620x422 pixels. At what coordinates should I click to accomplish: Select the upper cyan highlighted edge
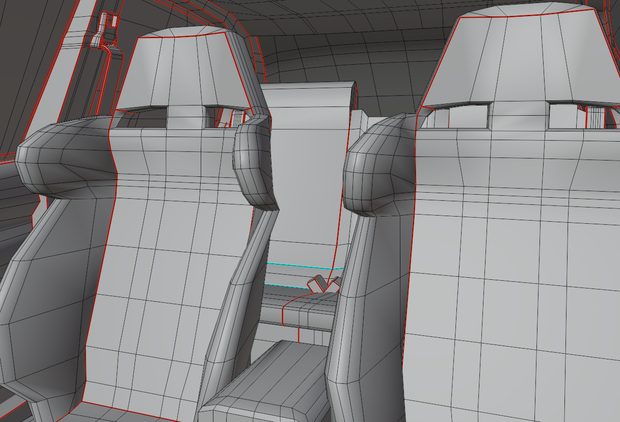tap(305, 266)
